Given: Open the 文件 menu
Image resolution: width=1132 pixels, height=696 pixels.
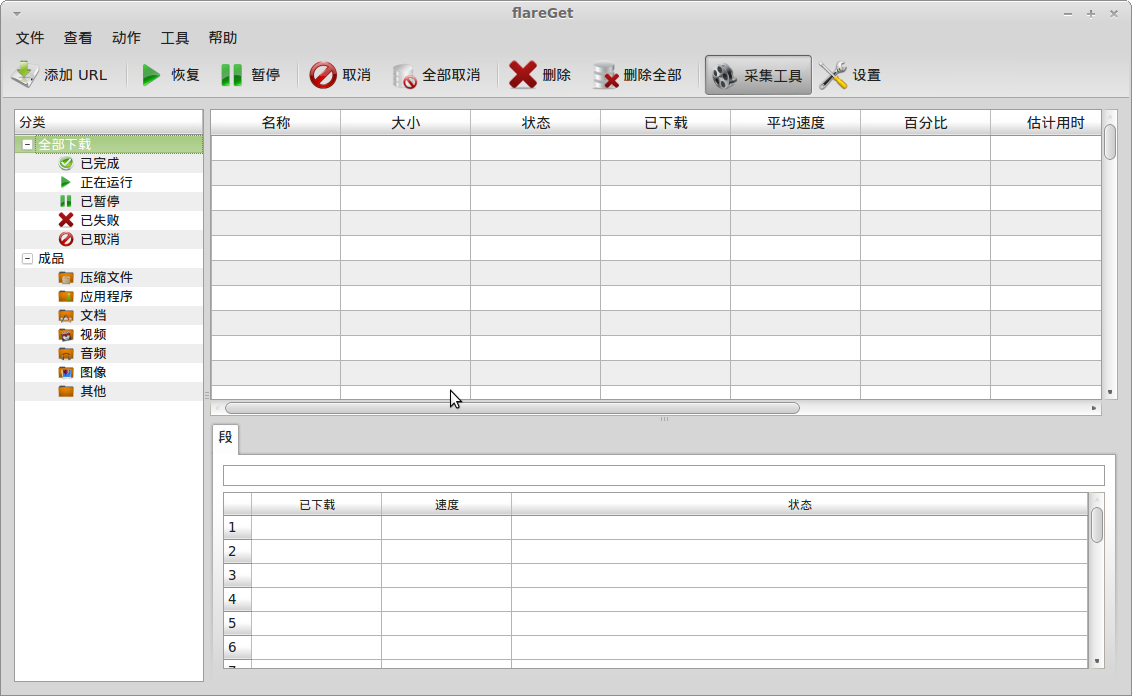Looking at the screenshot, I should tap(30, 38).
